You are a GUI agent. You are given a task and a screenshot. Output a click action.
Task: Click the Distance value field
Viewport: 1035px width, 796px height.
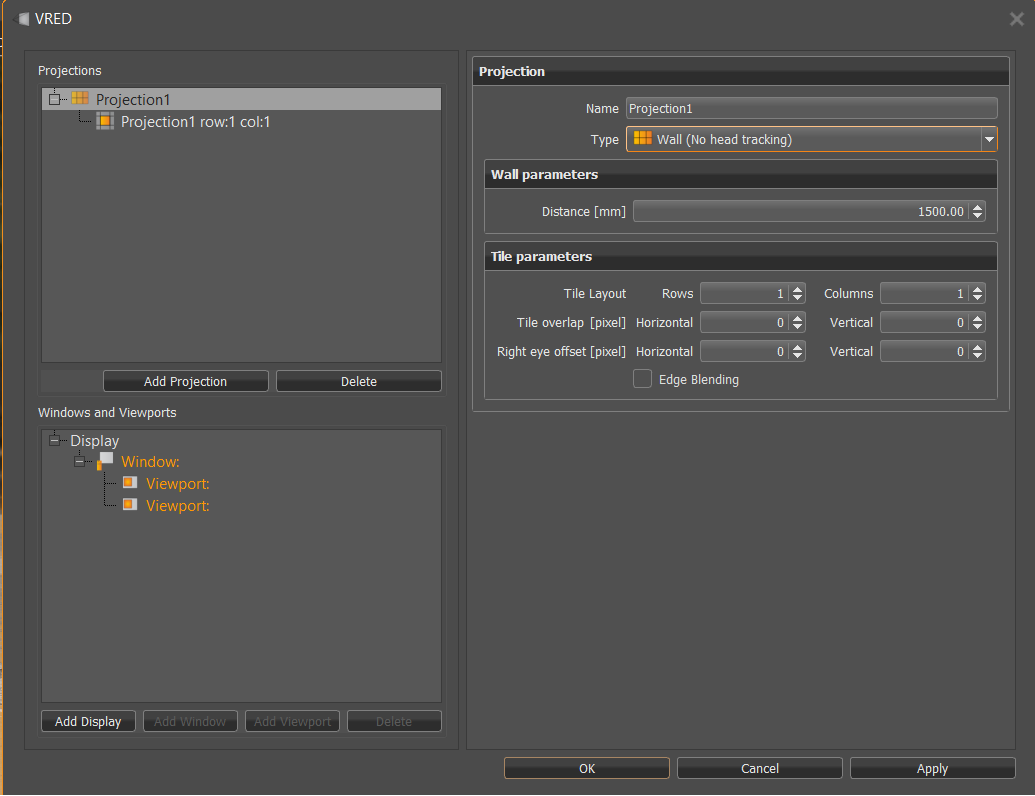[x=800, y=211]
